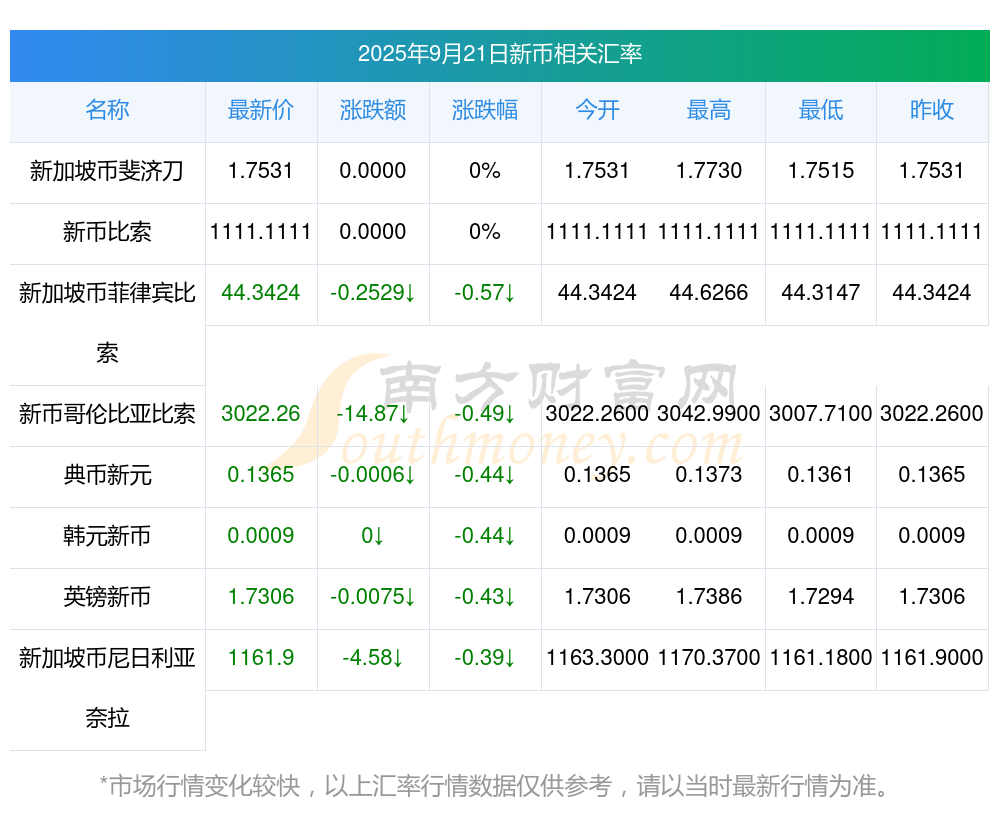Click change percent -0.43↓

[x=485, y=596]
